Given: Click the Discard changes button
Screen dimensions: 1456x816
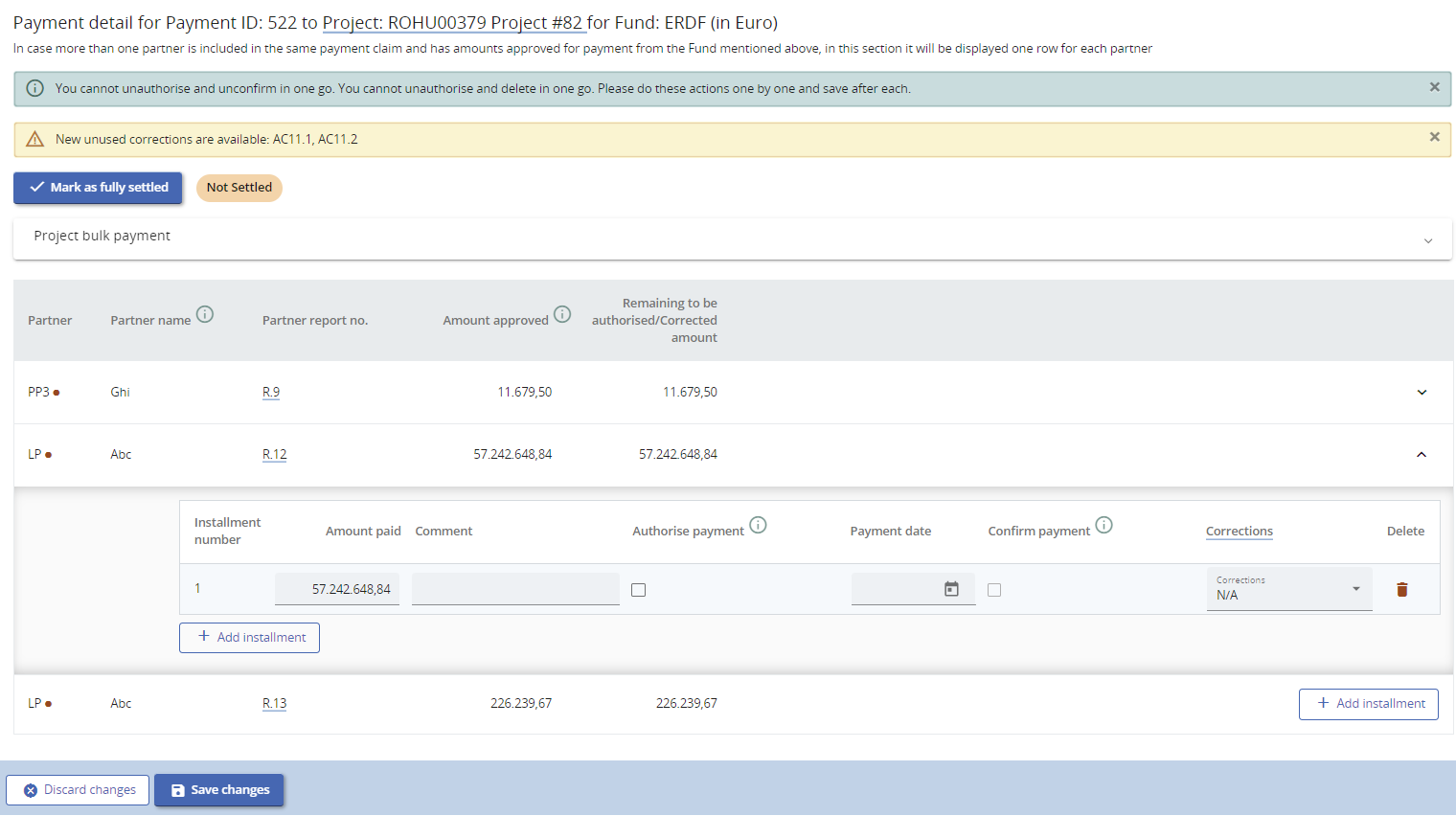Looking at the screenshot, I should pyautogui.click(x=78, y=790).
